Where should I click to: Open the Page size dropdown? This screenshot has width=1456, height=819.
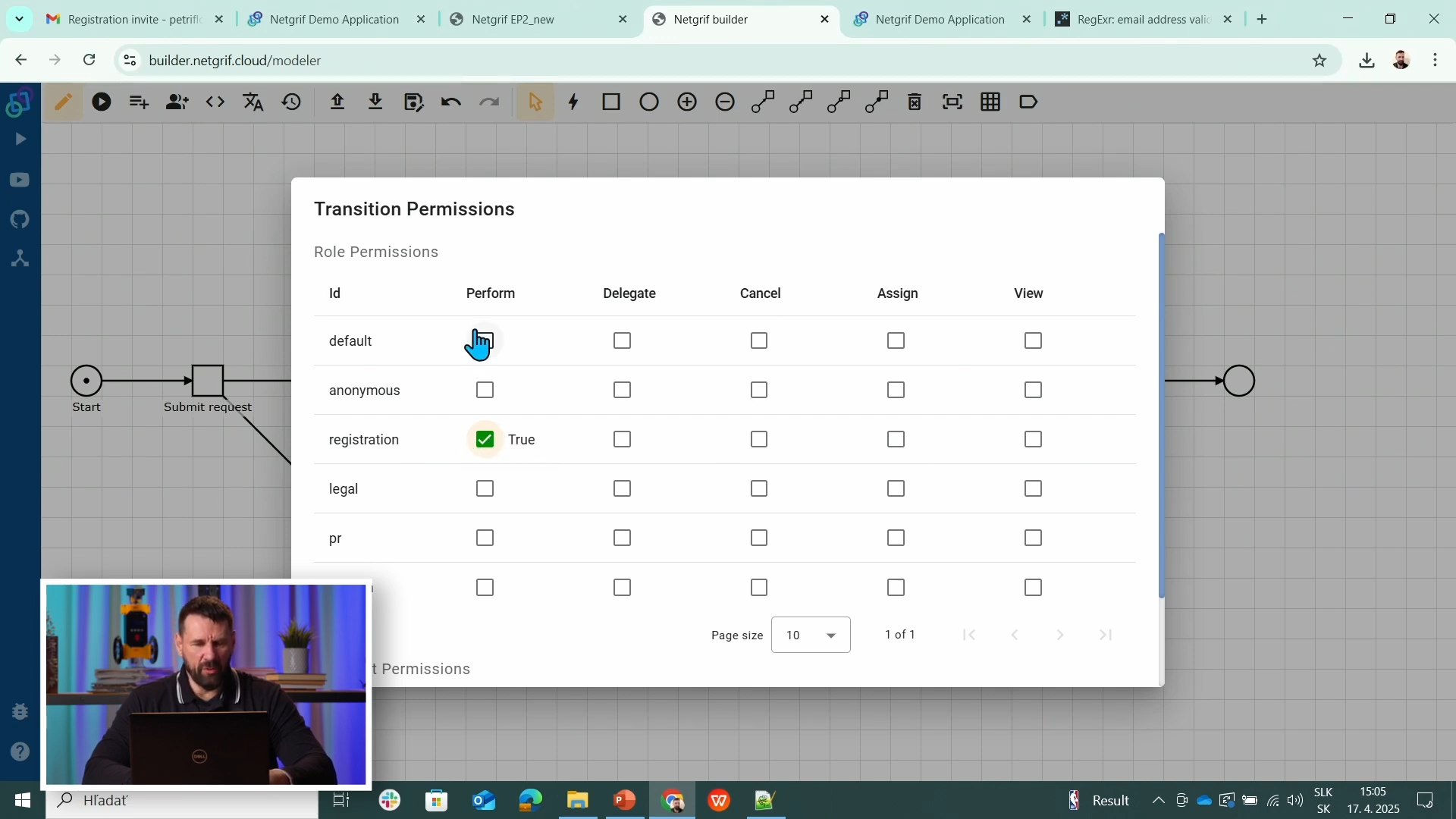(810, 635)
